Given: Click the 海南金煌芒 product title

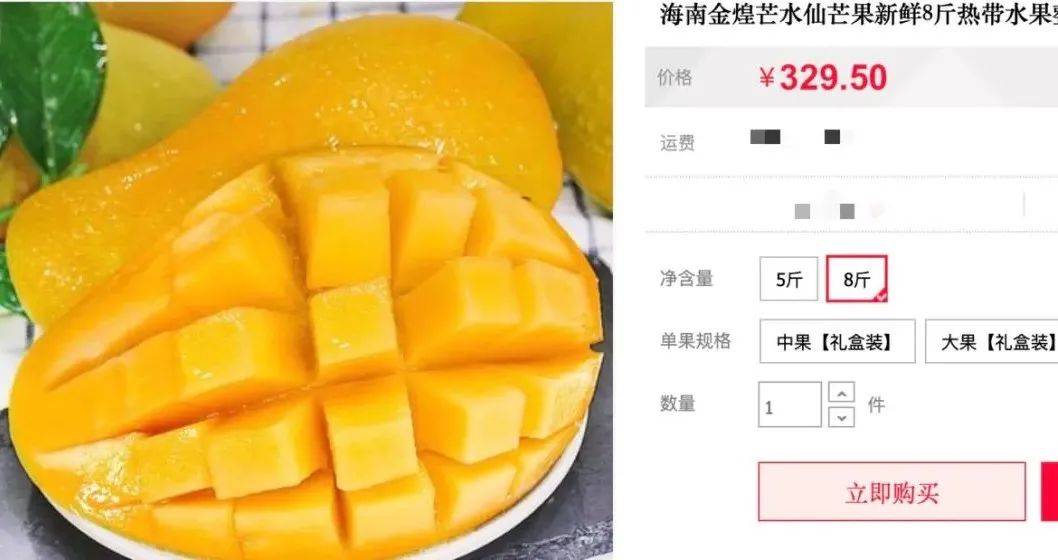Looking at the screenshot, I should (x=858, y=15).
